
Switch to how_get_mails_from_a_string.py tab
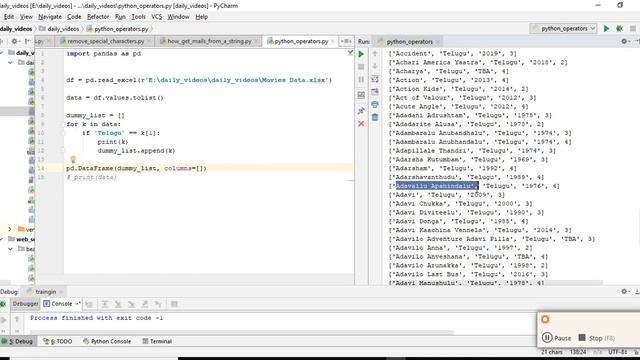209,41
